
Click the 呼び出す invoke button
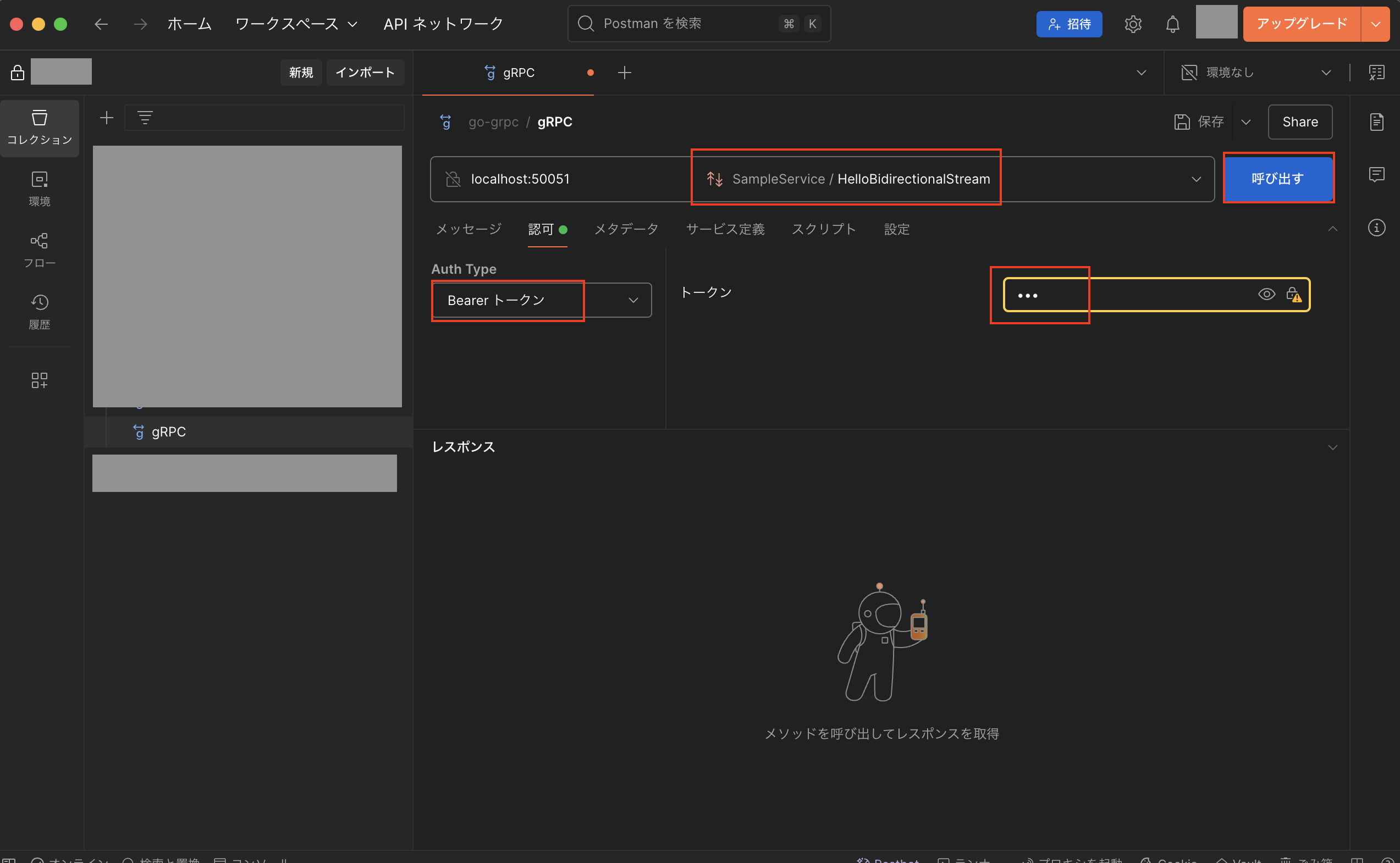click(1278, 179)
